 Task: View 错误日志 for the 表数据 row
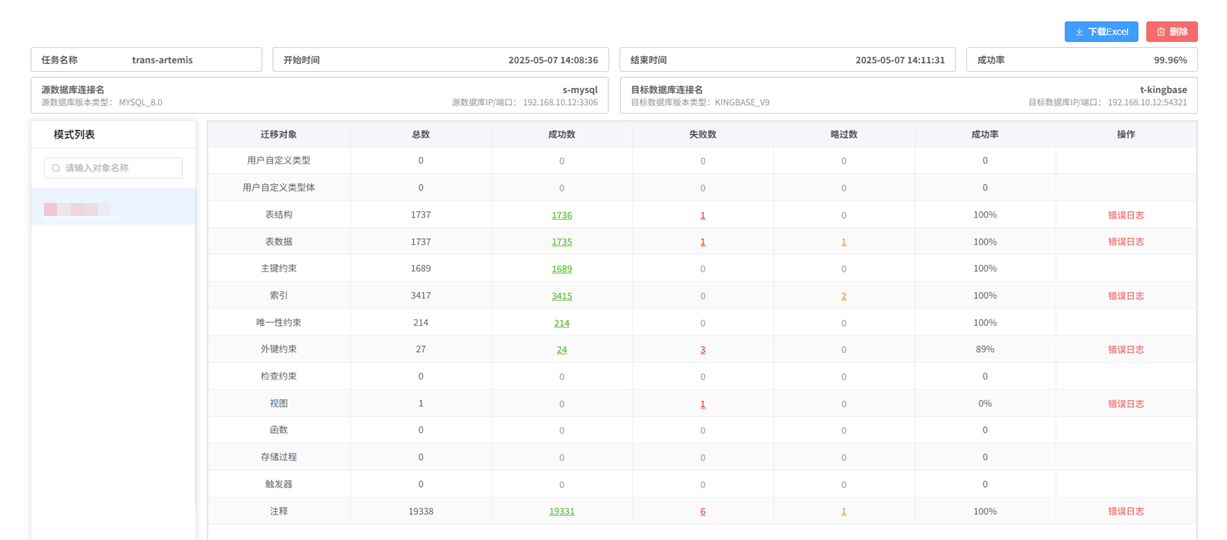point(1125,242)
